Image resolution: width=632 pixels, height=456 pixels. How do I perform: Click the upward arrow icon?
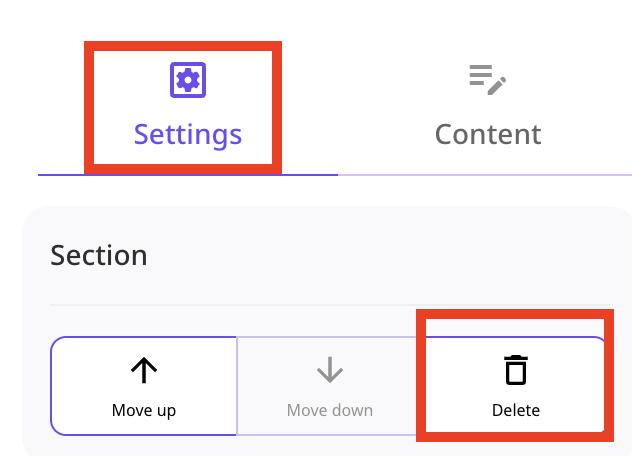click(x=144, y=370)
